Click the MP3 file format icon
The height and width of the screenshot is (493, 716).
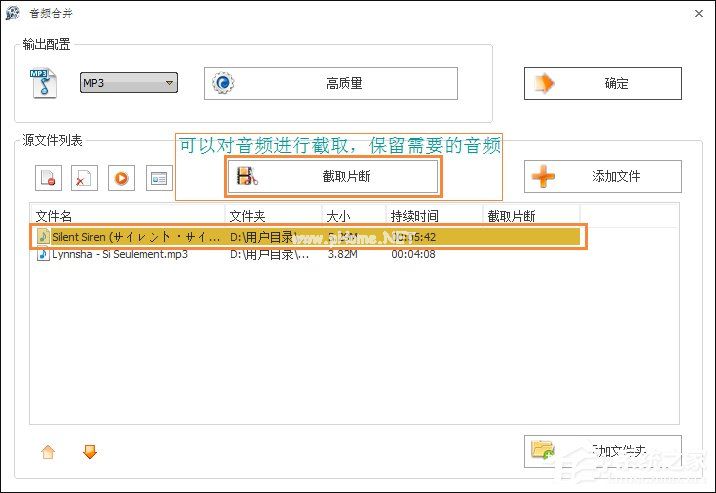click(43, 83)
